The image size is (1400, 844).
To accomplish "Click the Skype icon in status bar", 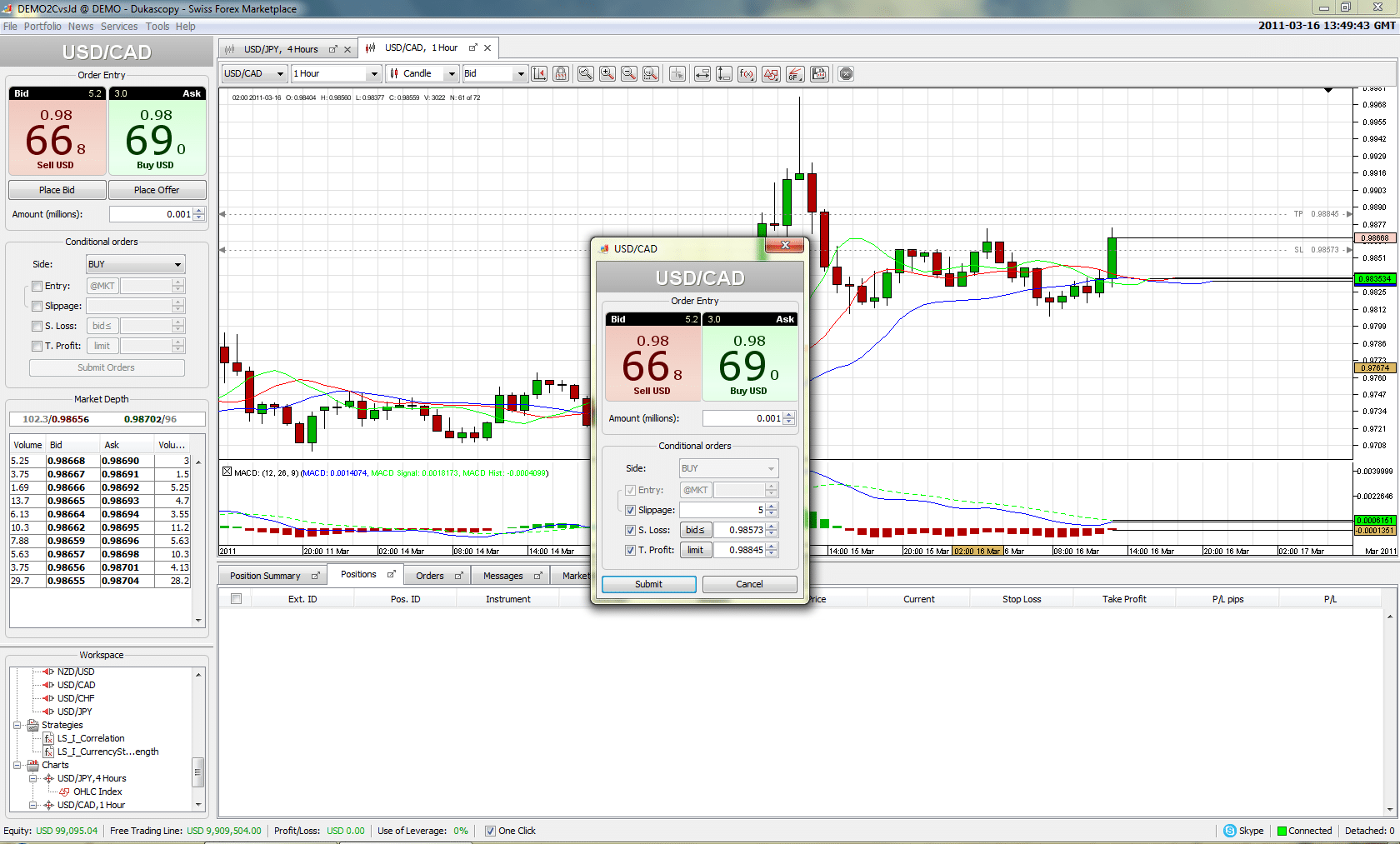I will click(1230, 831).
